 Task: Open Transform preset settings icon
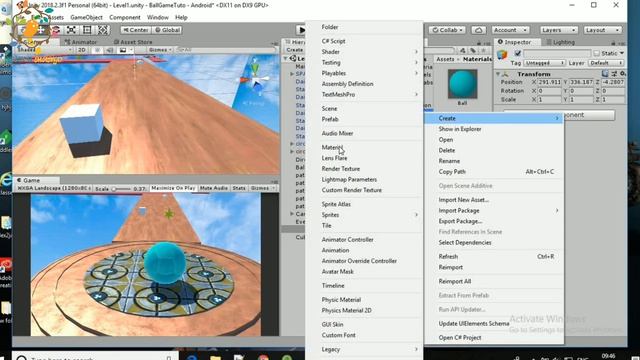[x=614, y=74]
